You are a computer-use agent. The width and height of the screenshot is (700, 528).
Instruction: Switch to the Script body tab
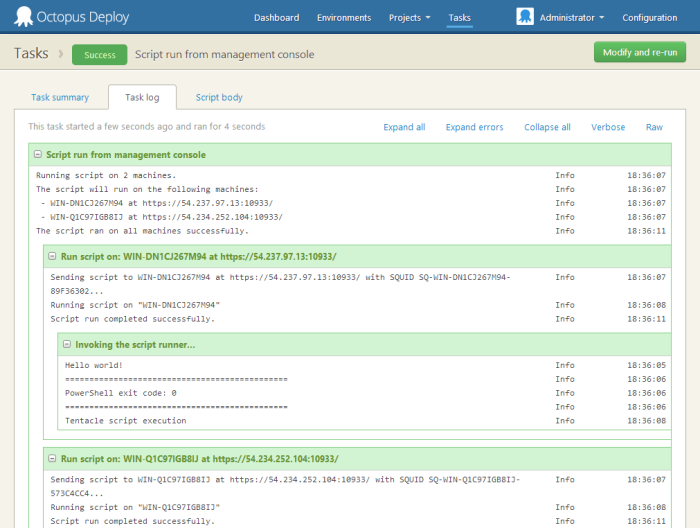coord(219,98)
